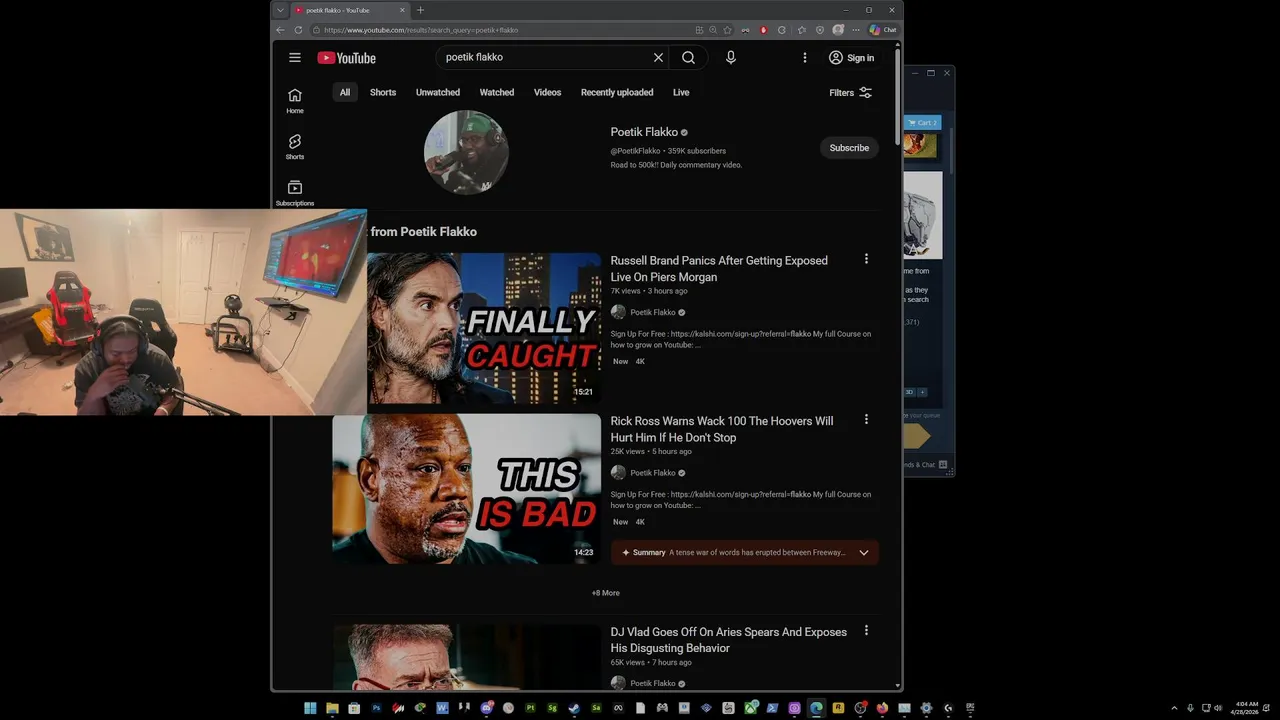The width and height of the screenshot is (1280, 720).
Task: Open Russell Brand Panics video title
Action: coord(719,269)
